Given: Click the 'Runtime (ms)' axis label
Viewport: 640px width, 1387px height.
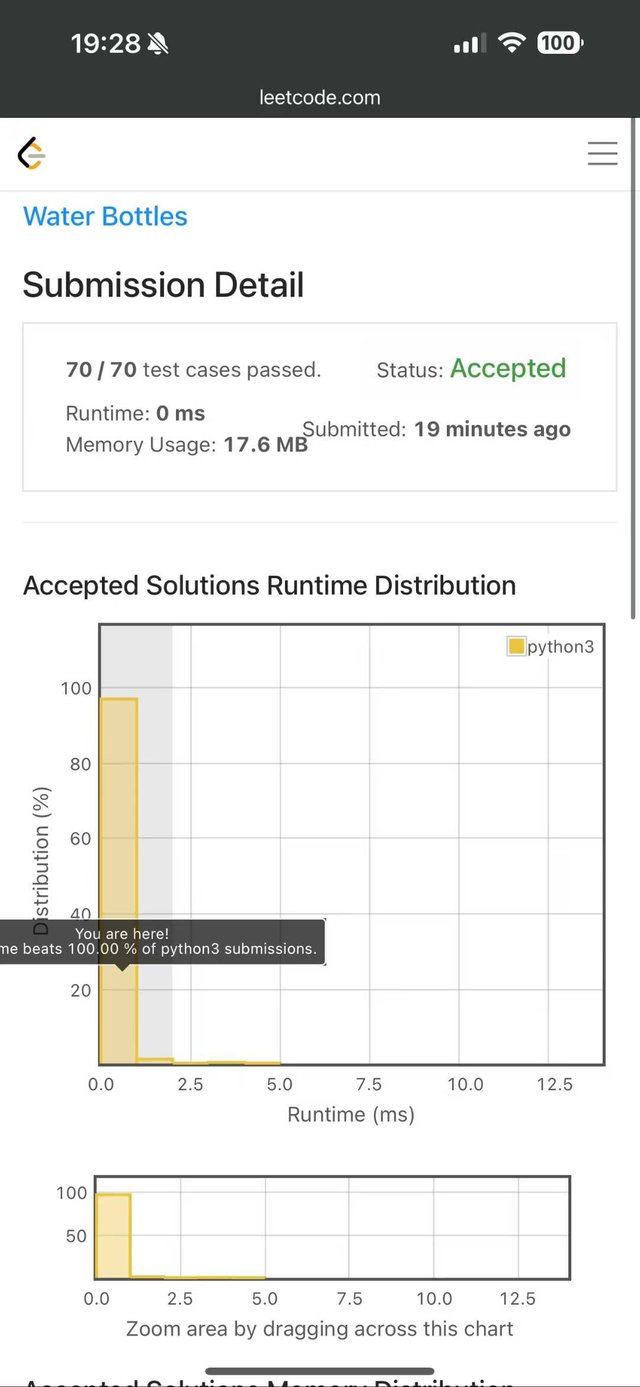Looking at the screenshot, I should [351, 1114].
